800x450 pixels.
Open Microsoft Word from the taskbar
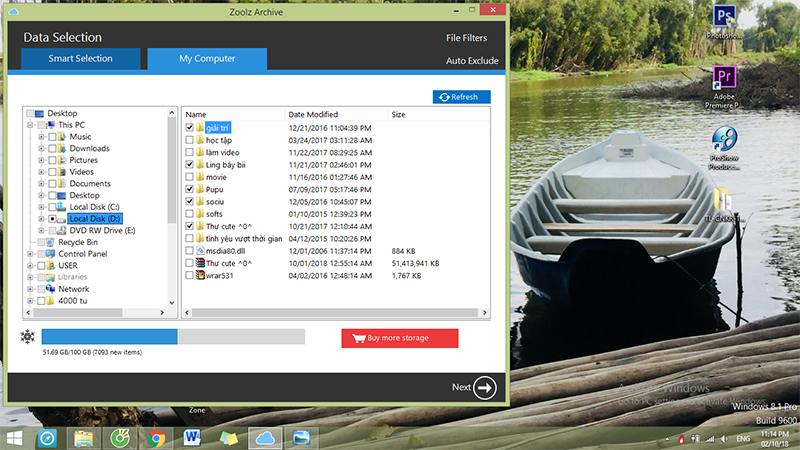[x=192, y=438]
